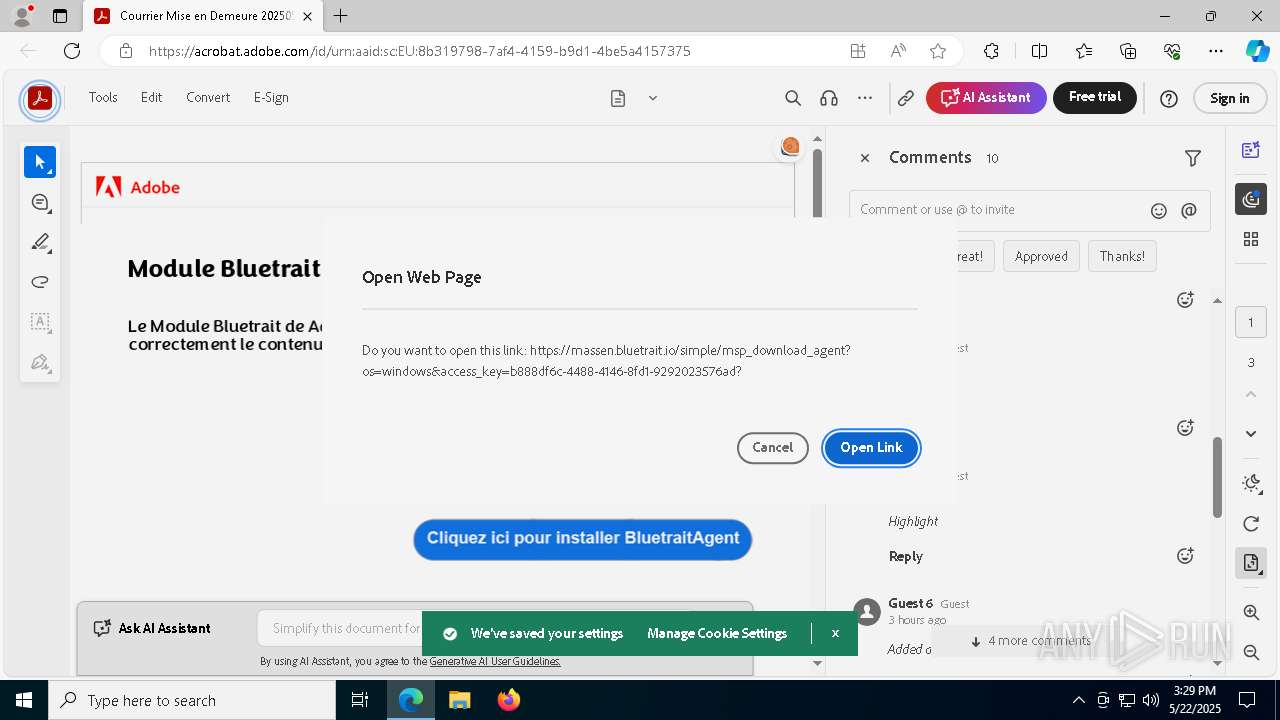The image size is (1280, 720).
Task: Open the help question mark icon
Action: [x=1169, y=98]
